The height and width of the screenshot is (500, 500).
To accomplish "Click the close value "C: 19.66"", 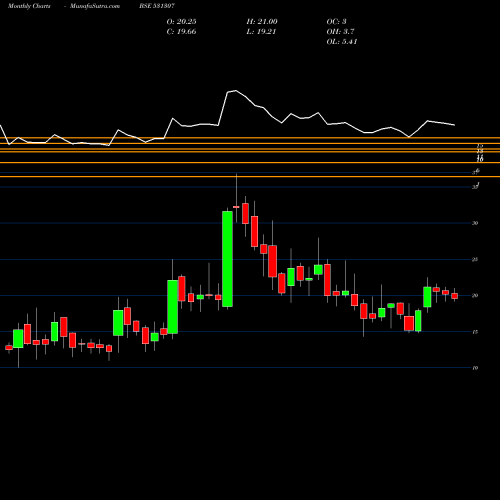I will (x=181, y=32).
